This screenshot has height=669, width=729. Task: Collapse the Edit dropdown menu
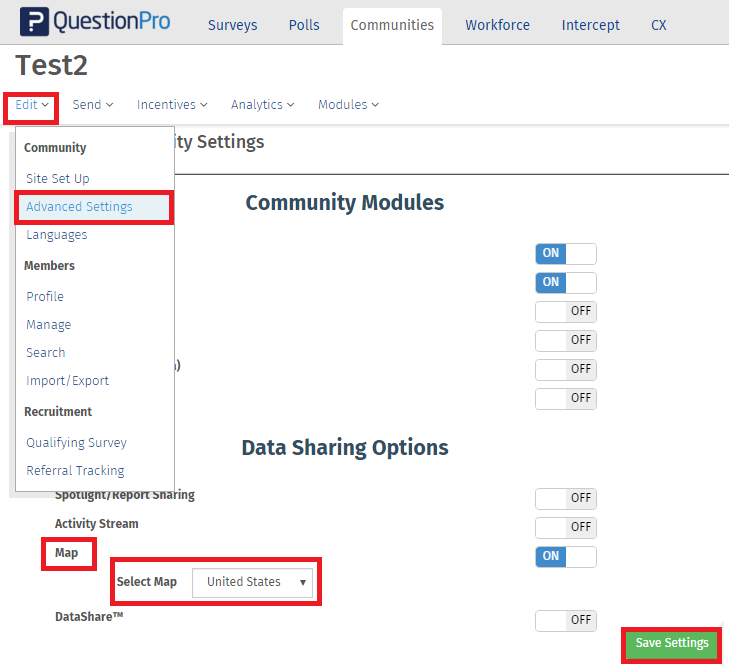tap(32, 105)
